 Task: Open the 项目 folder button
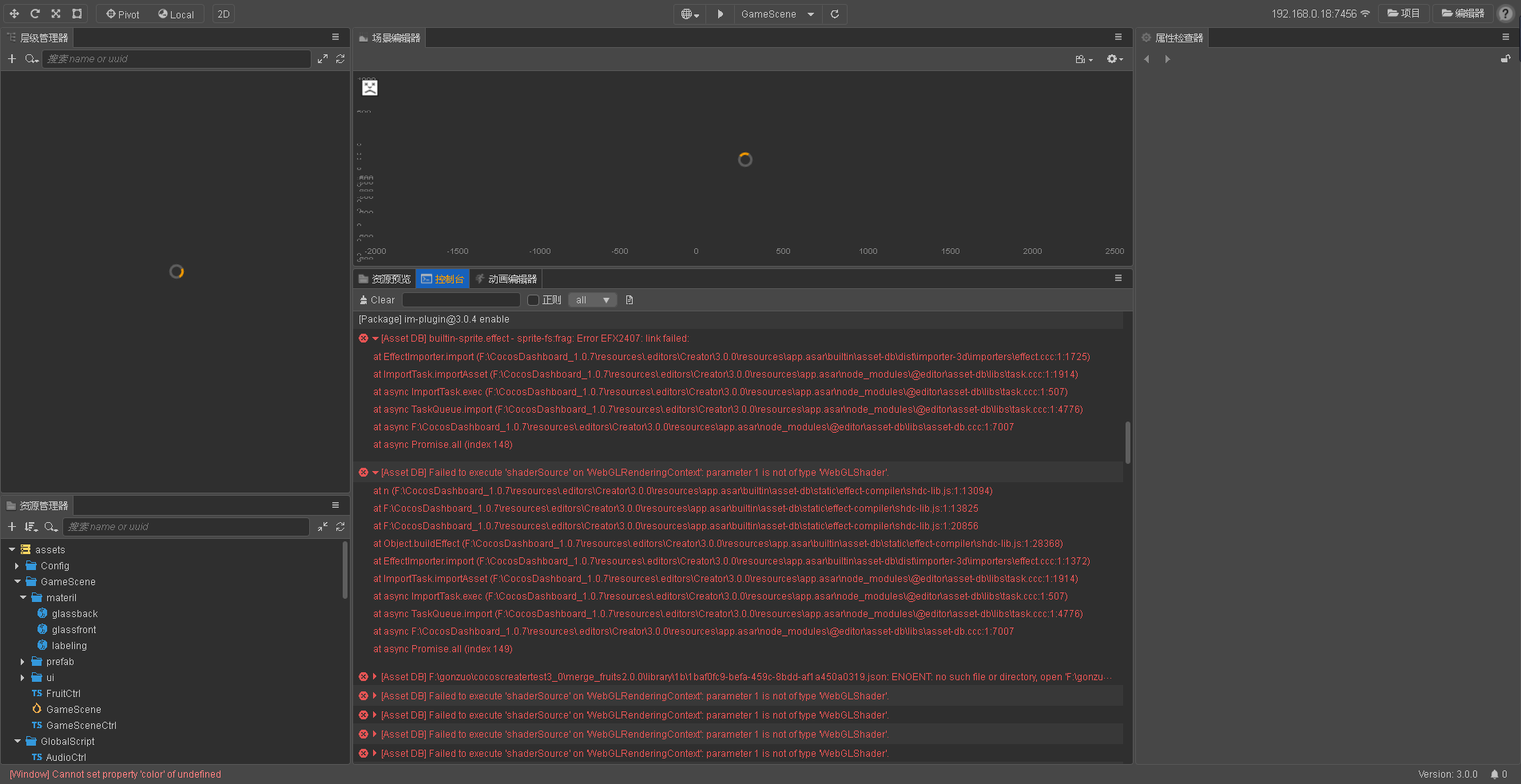pos(1404,14)
